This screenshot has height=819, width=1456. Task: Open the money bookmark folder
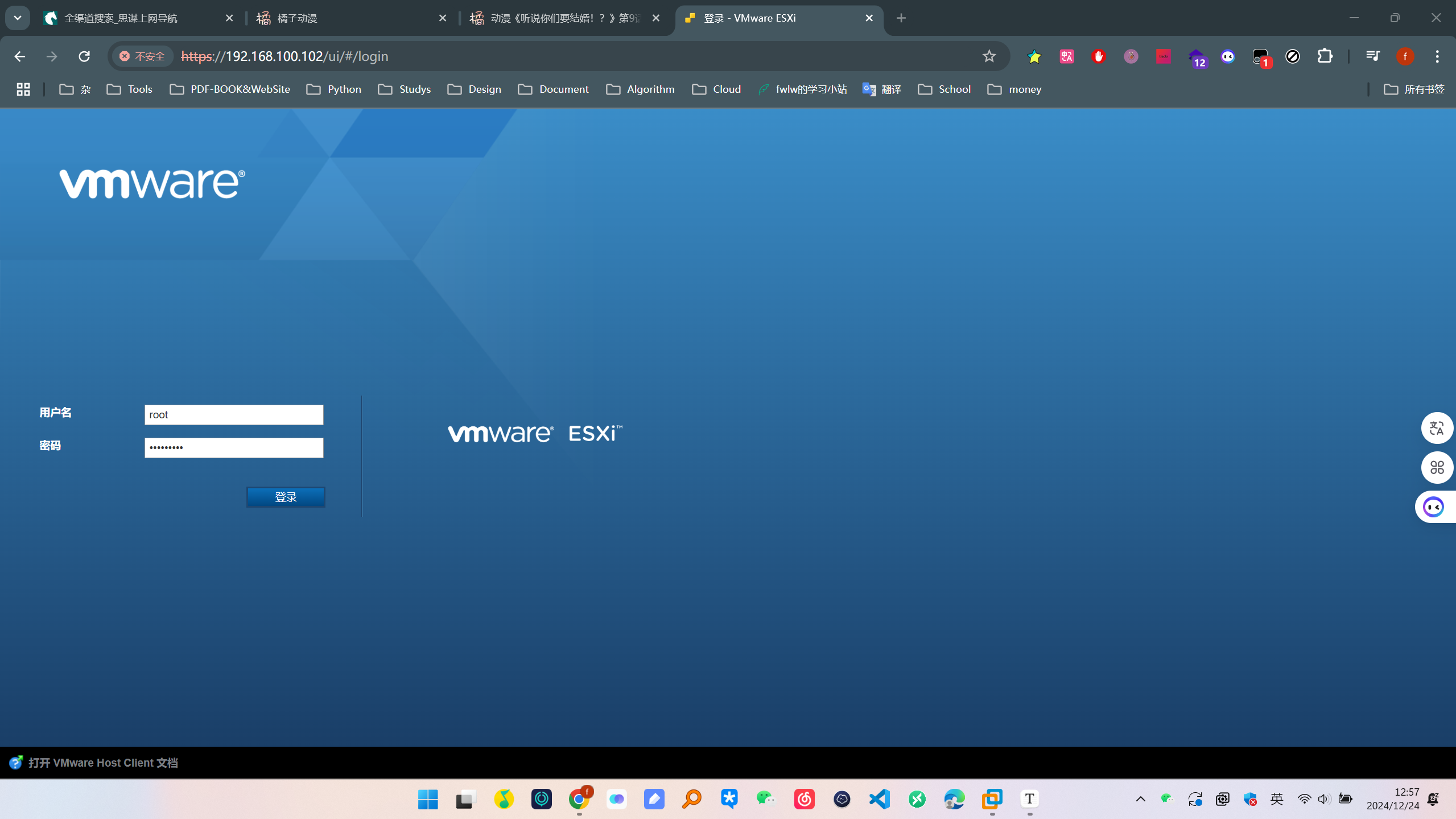[1014, 89]
